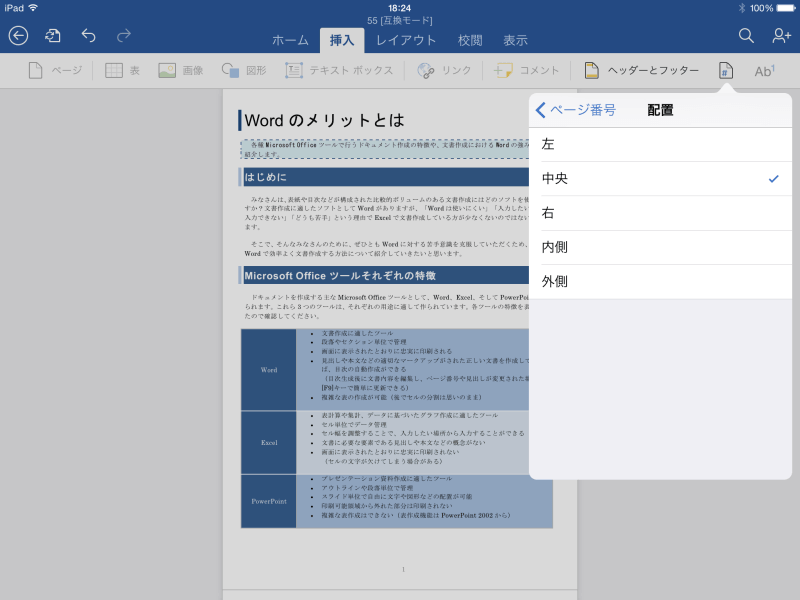Open header and footer (ヘッダーとフッター)
This screenshot has height=600, width=800.
click(x=641, y=70)
